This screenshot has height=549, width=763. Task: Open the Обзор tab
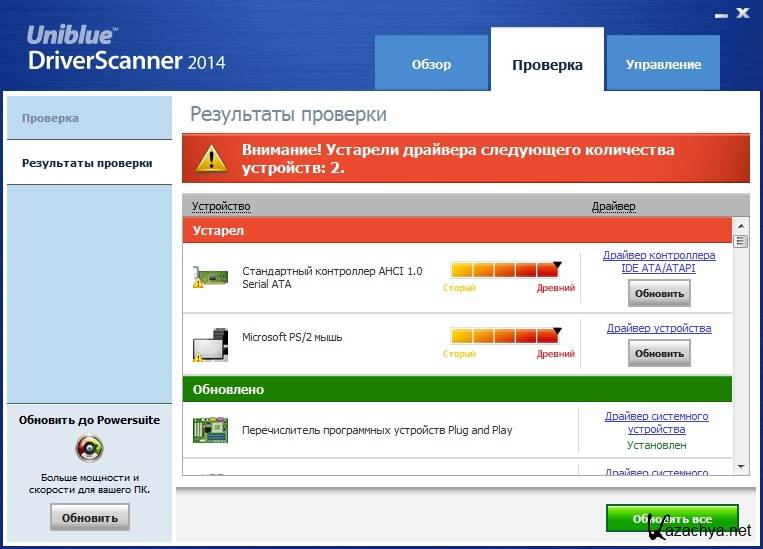(432, 64)
